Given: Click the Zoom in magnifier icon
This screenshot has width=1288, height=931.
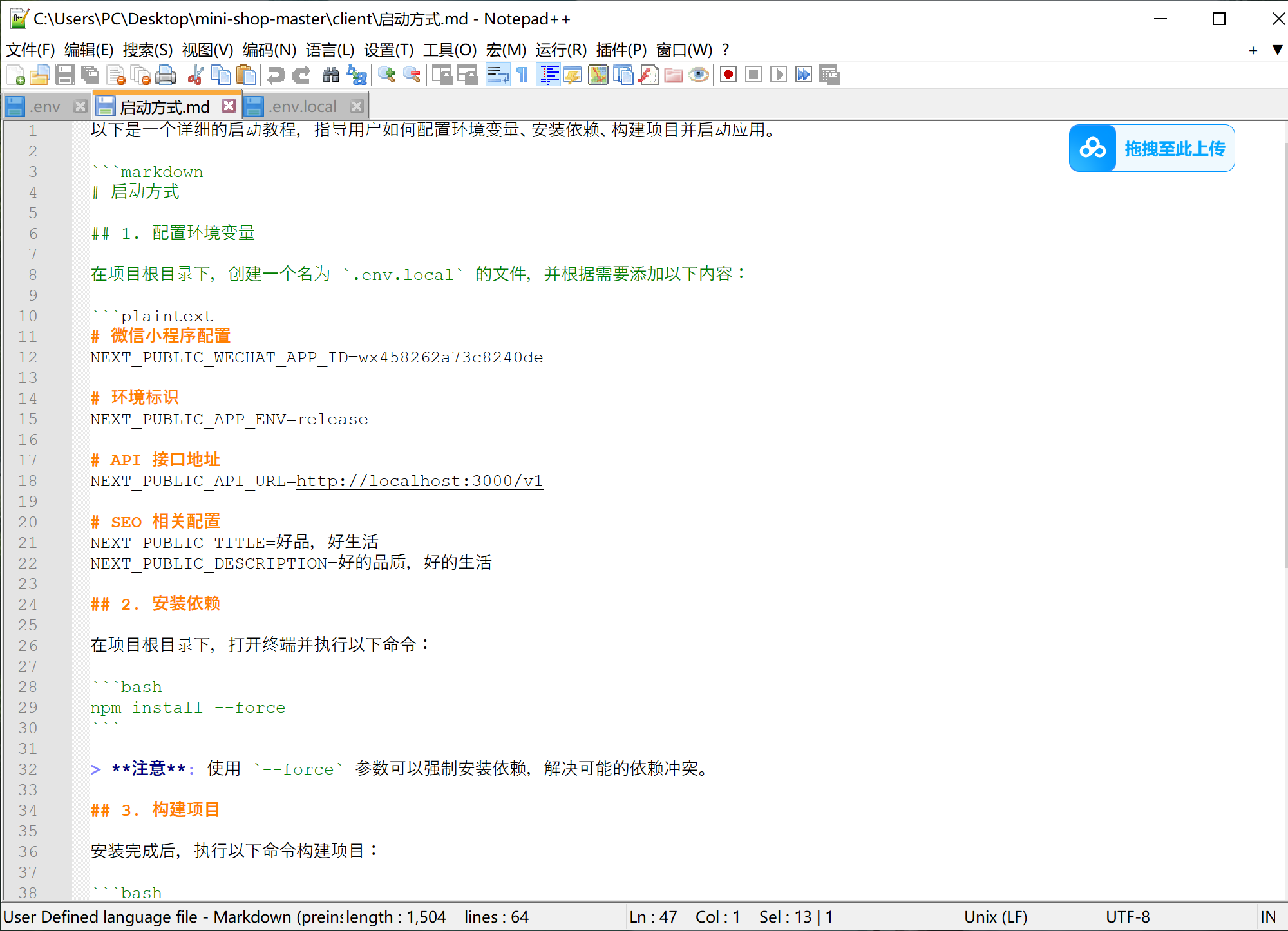Looking at the screenshot, I should coord(386,75).
